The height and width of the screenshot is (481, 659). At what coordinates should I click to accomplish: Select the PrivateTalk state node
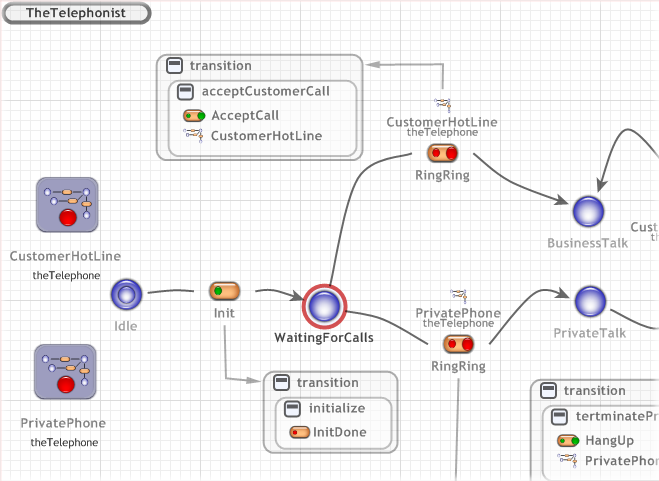(x=590, y=300)
